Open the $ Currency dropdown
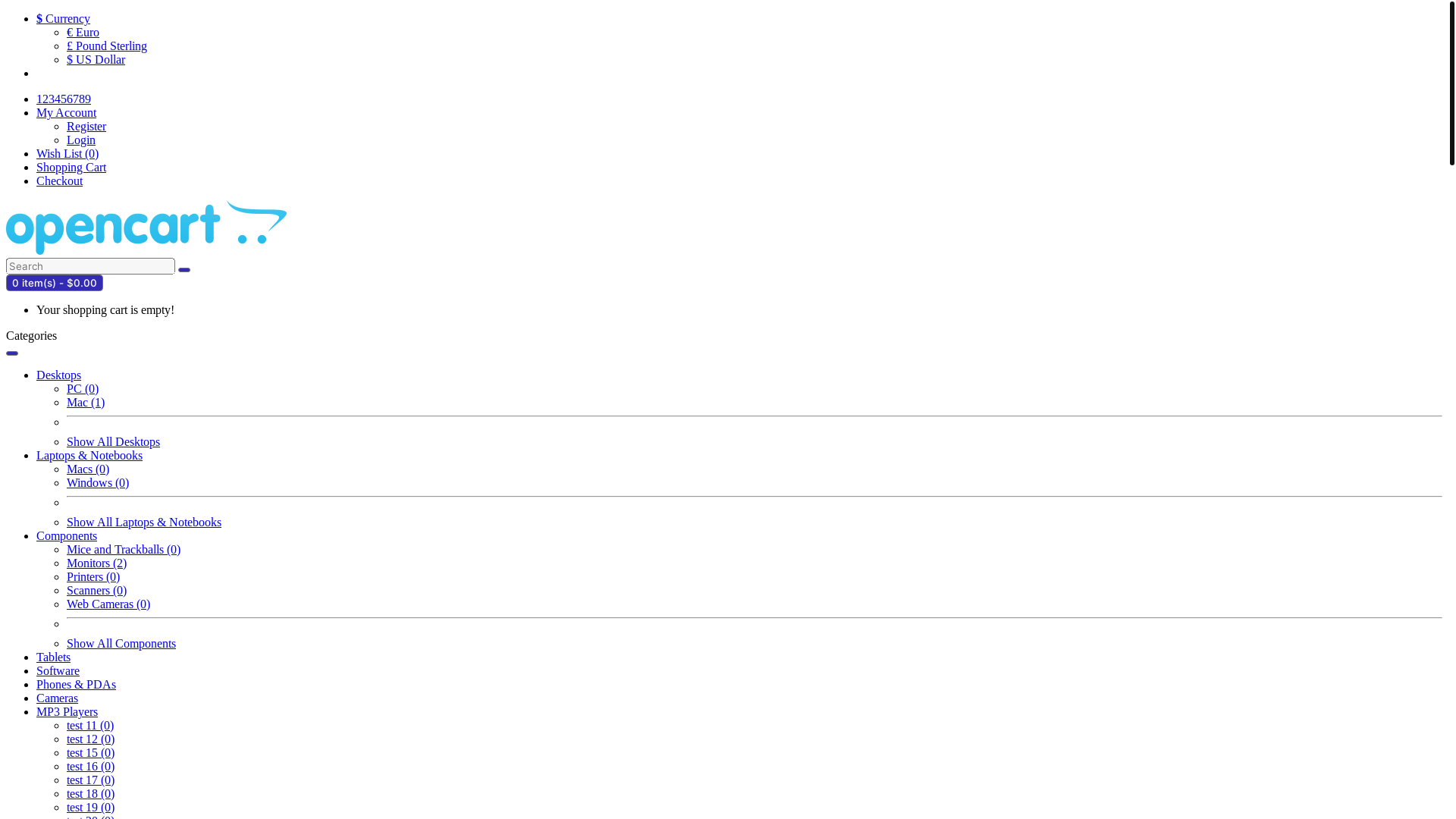This screenshot has height=819, width=1456. tap(63, 18)
